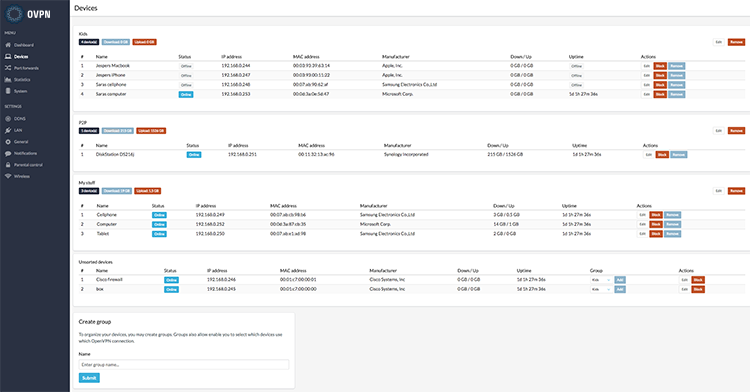Image resolution: width=750 pixels, height=392 pixels.
Task: Edit the Cisco firewall device
Action: click(684, 280)
